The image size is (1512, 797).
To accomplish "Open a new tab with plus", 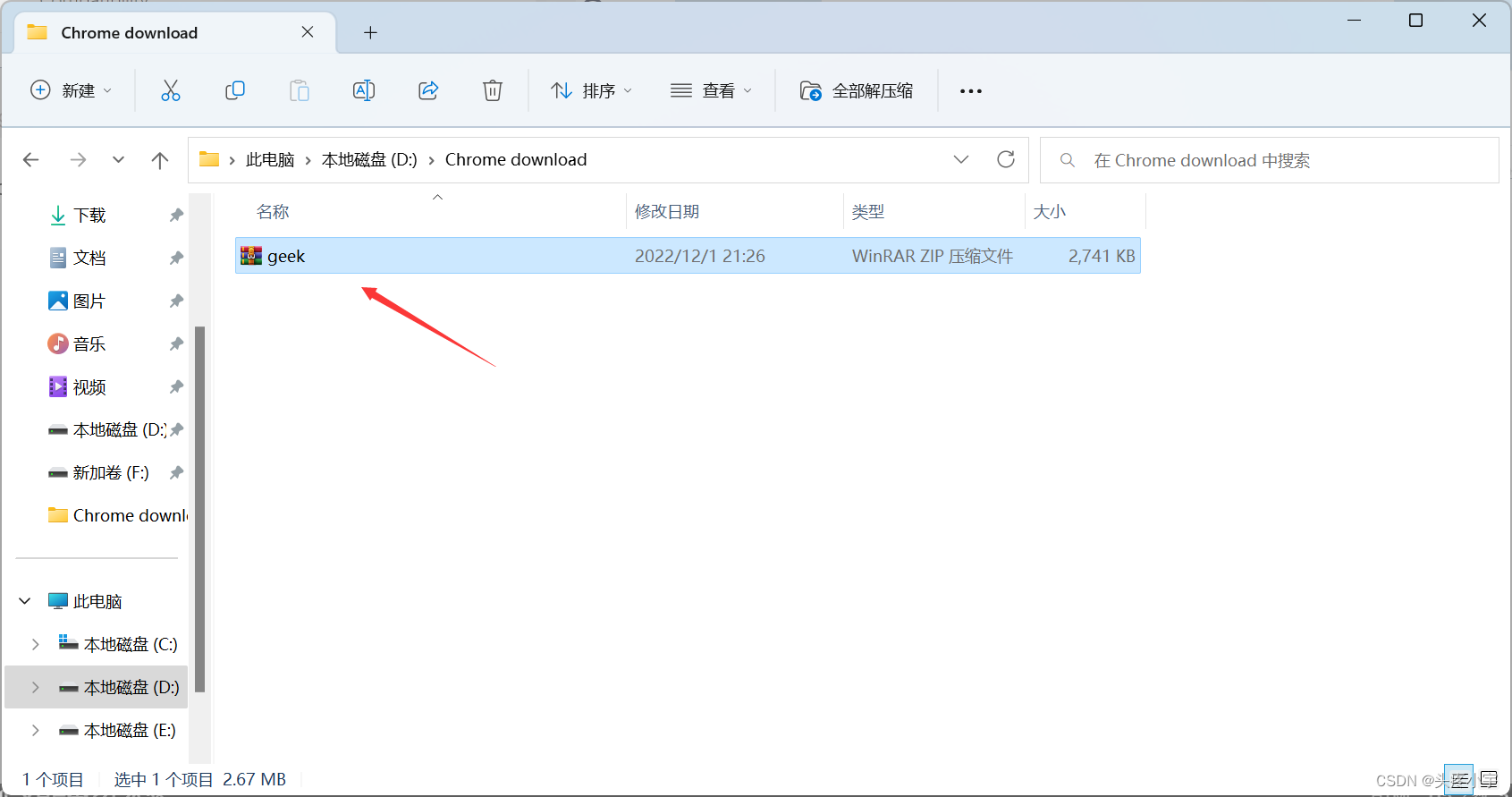I will [370, 33].
